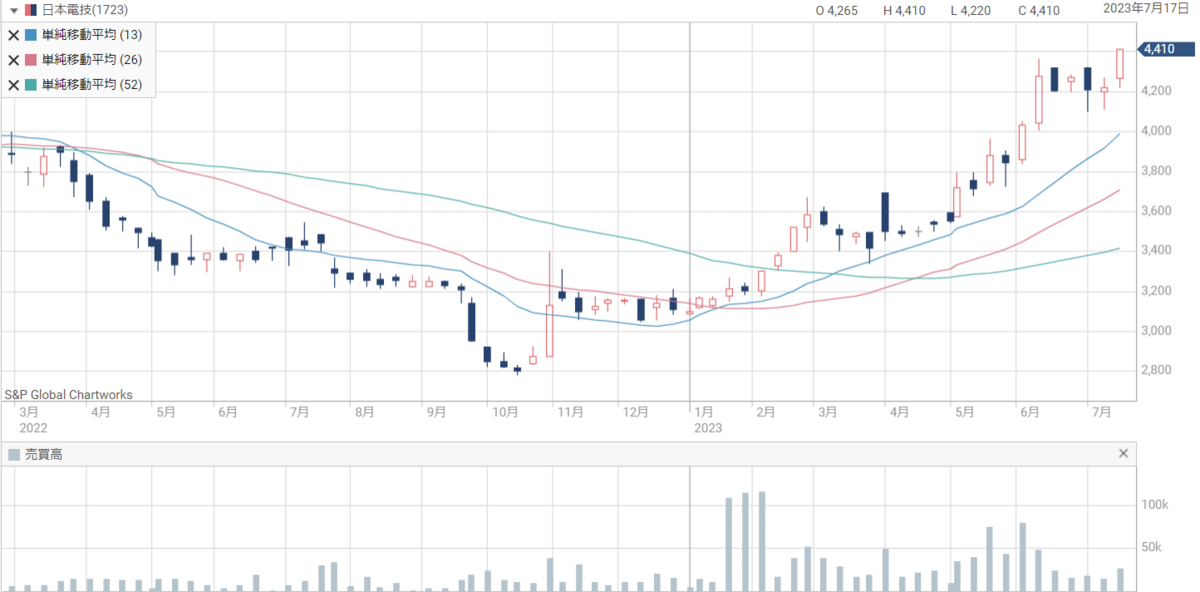
Task: Click the S&P Global Chartworks credit
Action: click(69, 395)
